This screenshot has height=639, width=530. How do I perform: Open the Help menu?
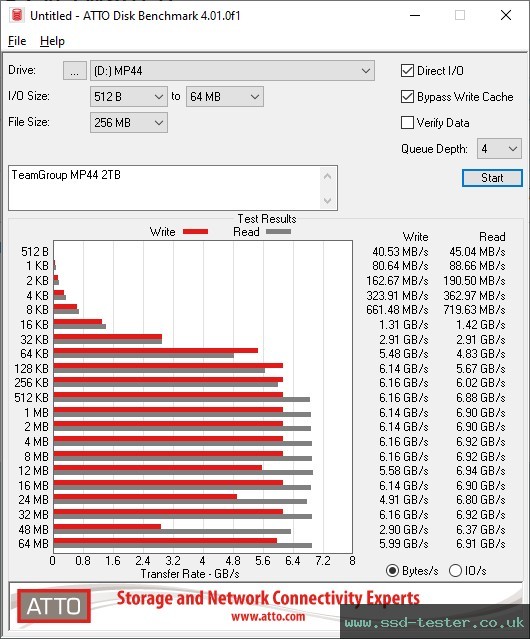[52, 41]
